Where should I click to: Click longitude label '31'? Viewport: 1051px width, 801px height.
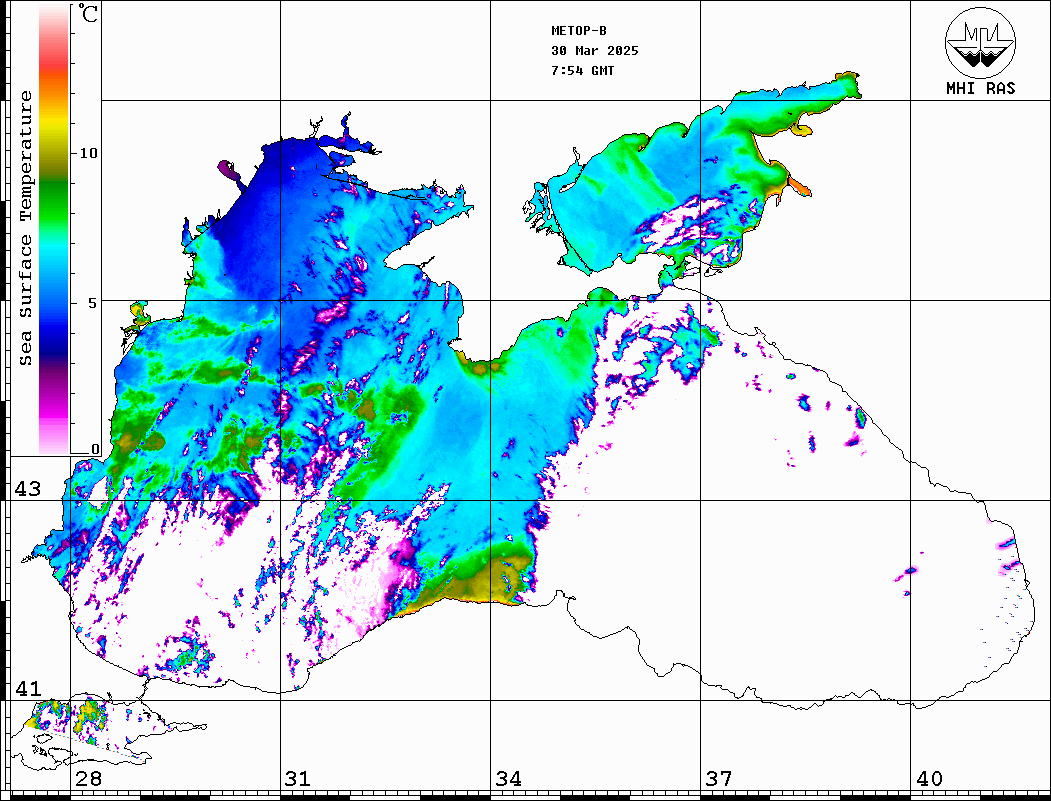pyautogui.click(x=298, y=779)
